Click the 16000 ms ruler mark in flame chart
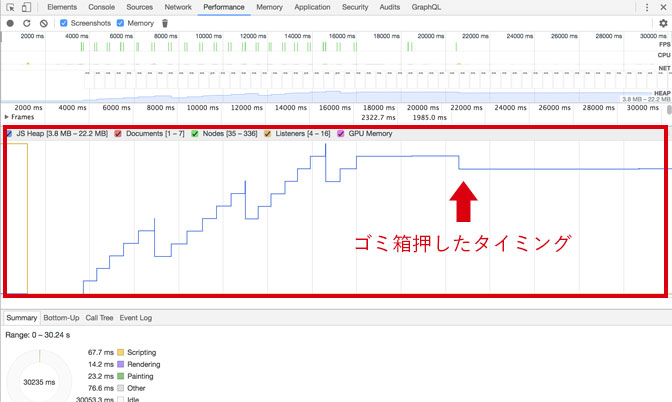Viewport: 672px width, 402px height. (x=335, y=108)
